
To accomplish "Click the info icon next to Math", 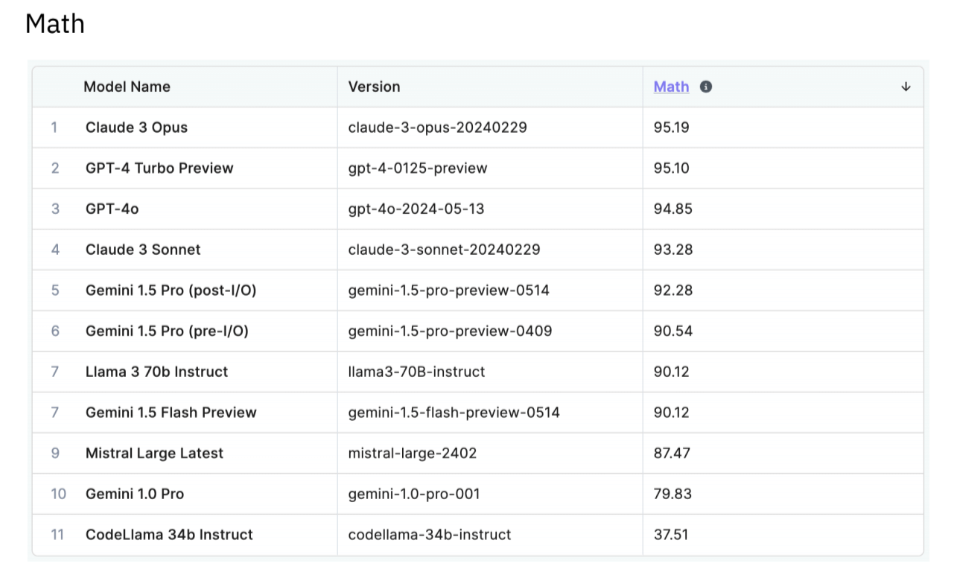I will coord(706,87).
